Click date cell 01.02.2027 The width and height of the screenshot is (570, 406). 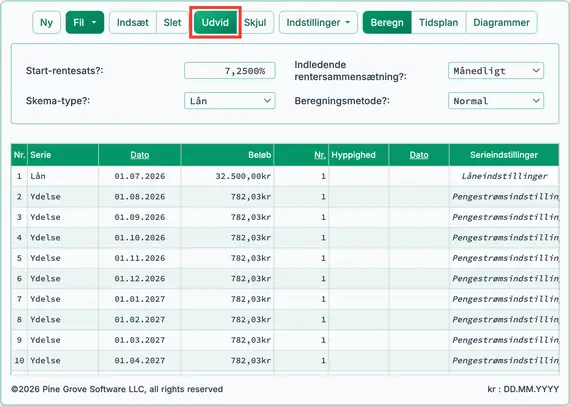click(140, 319)
